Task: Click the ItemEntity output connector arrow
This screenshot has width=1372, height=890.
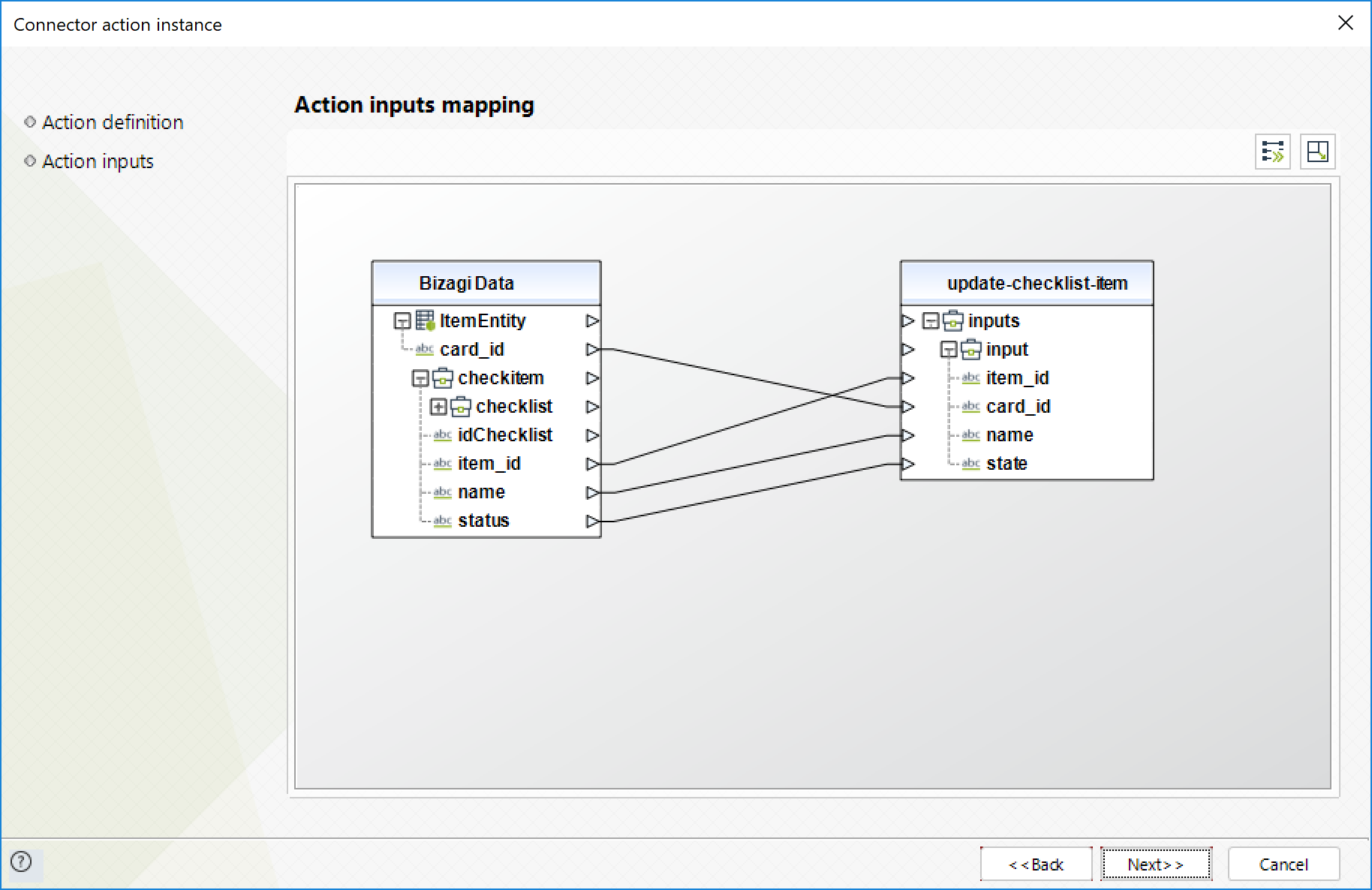Action: 592,321
